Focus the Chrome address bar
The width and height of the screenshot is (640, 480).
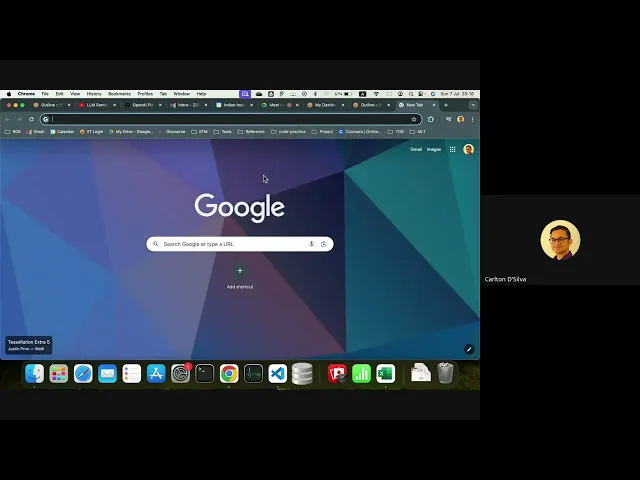pos(231,119)
